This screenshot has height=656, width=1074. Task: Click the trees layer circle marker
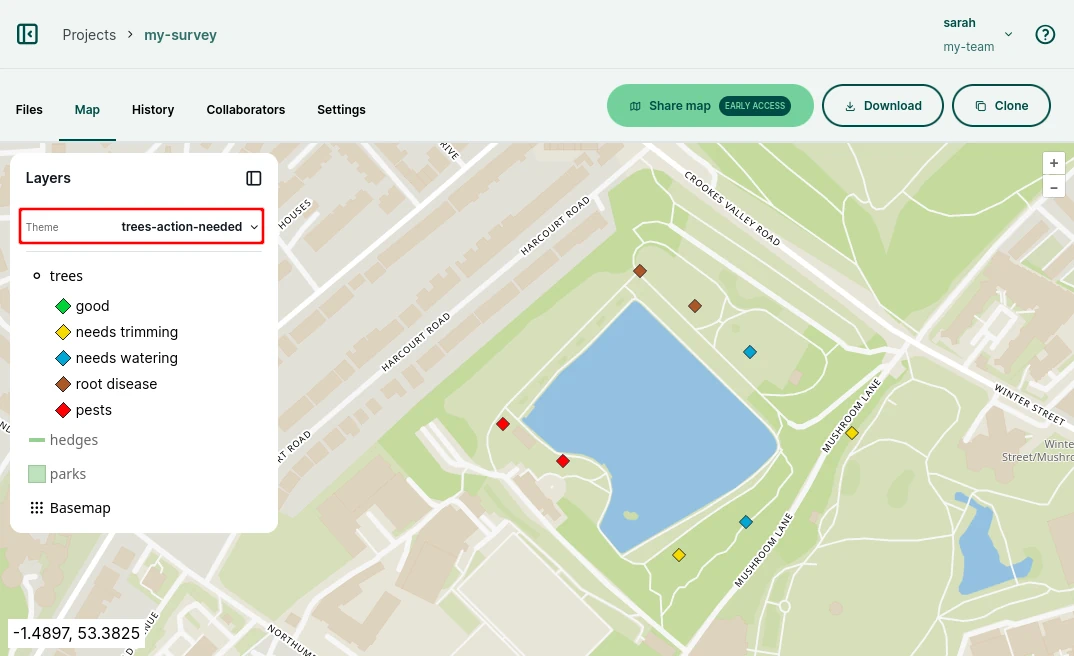tap(37, 276)
